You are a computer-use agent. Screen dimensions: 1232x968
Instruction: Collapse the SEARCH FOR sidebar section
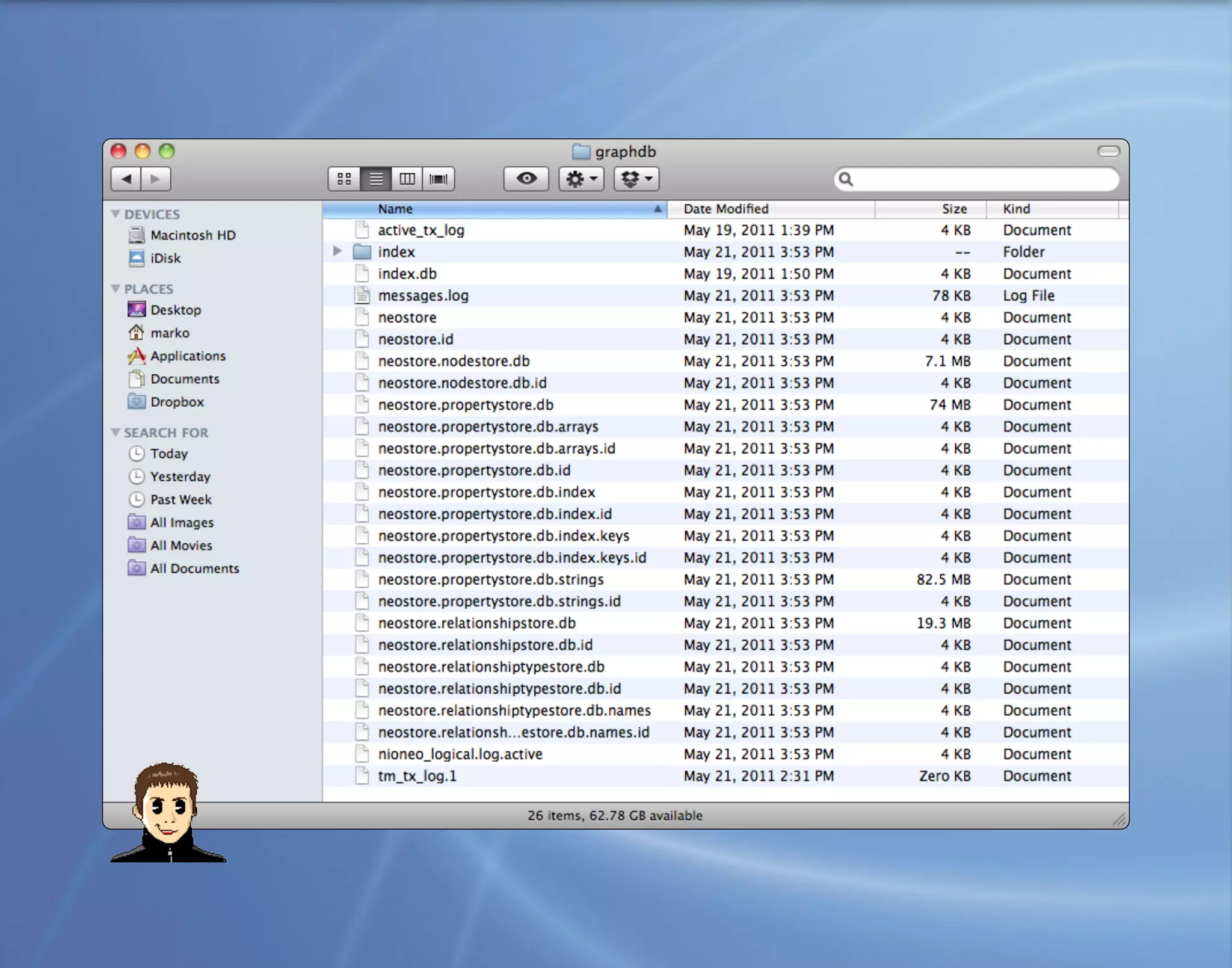click(x=115, y=433)
